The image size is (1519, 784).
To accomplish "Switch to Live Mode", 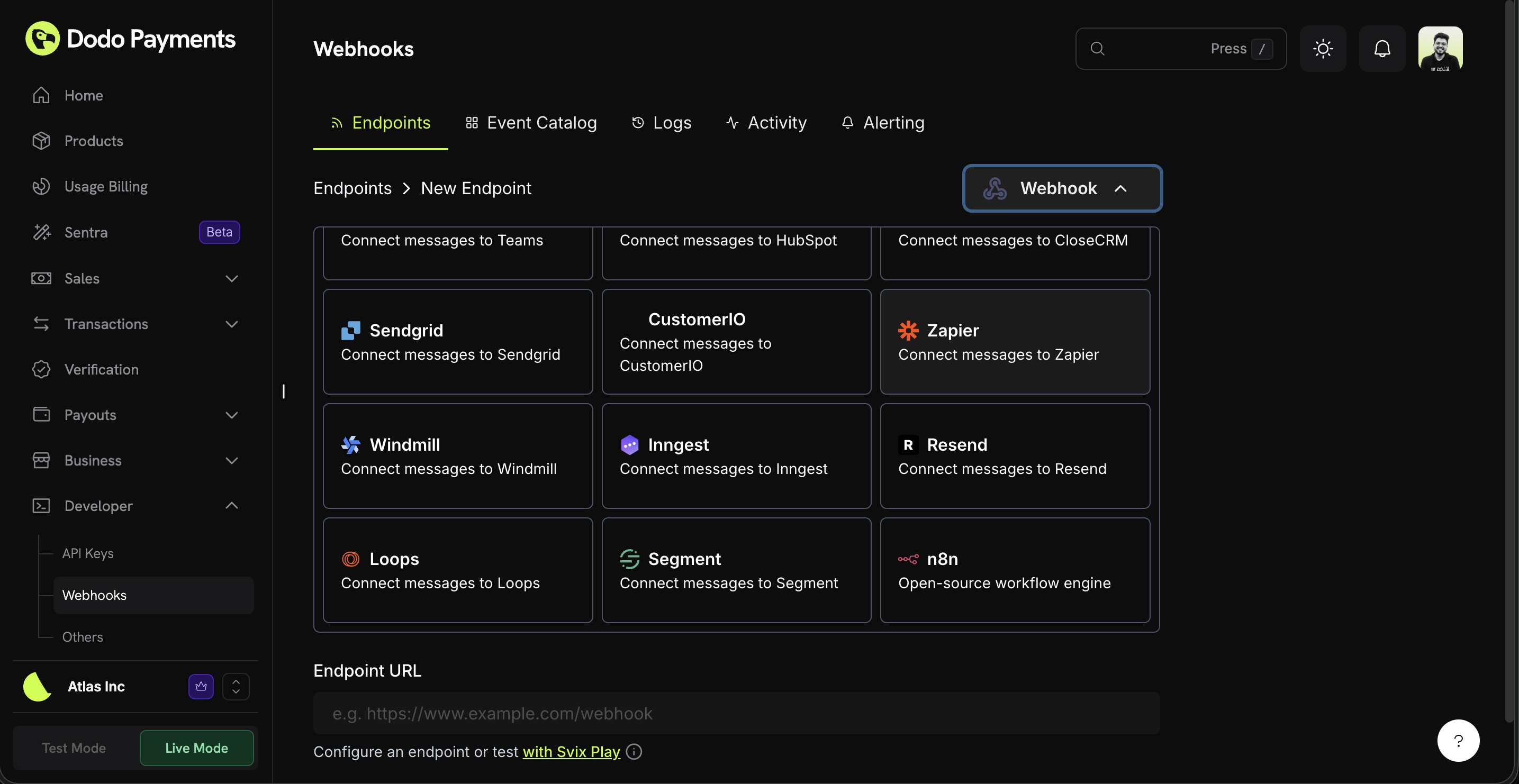I will pyautogui.click(x=196, y=747).
